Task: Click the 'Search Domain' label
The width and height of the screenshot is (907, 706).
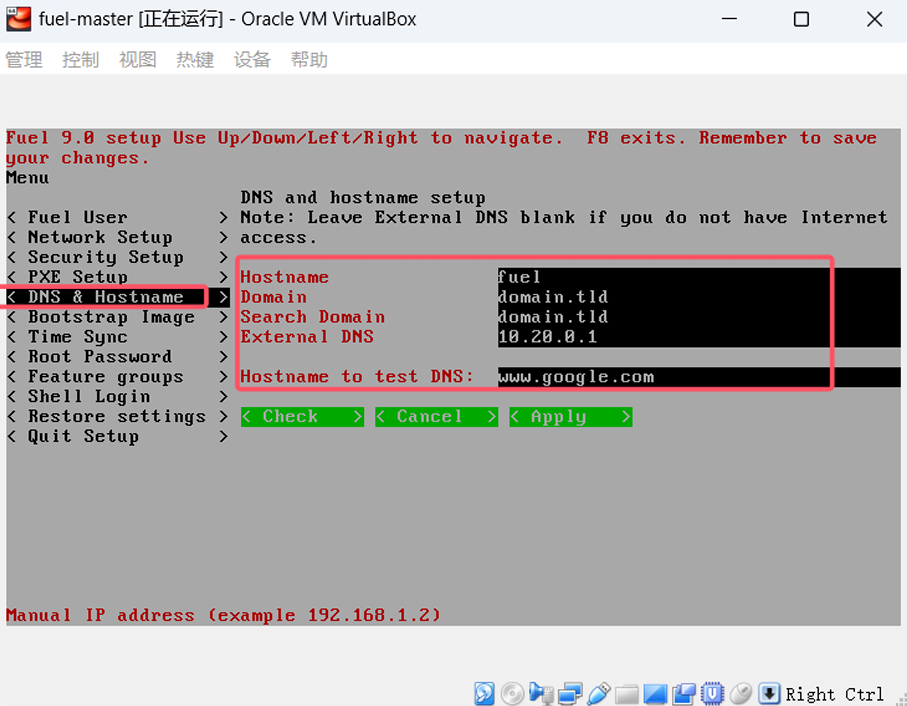Action: pos(313,317)
